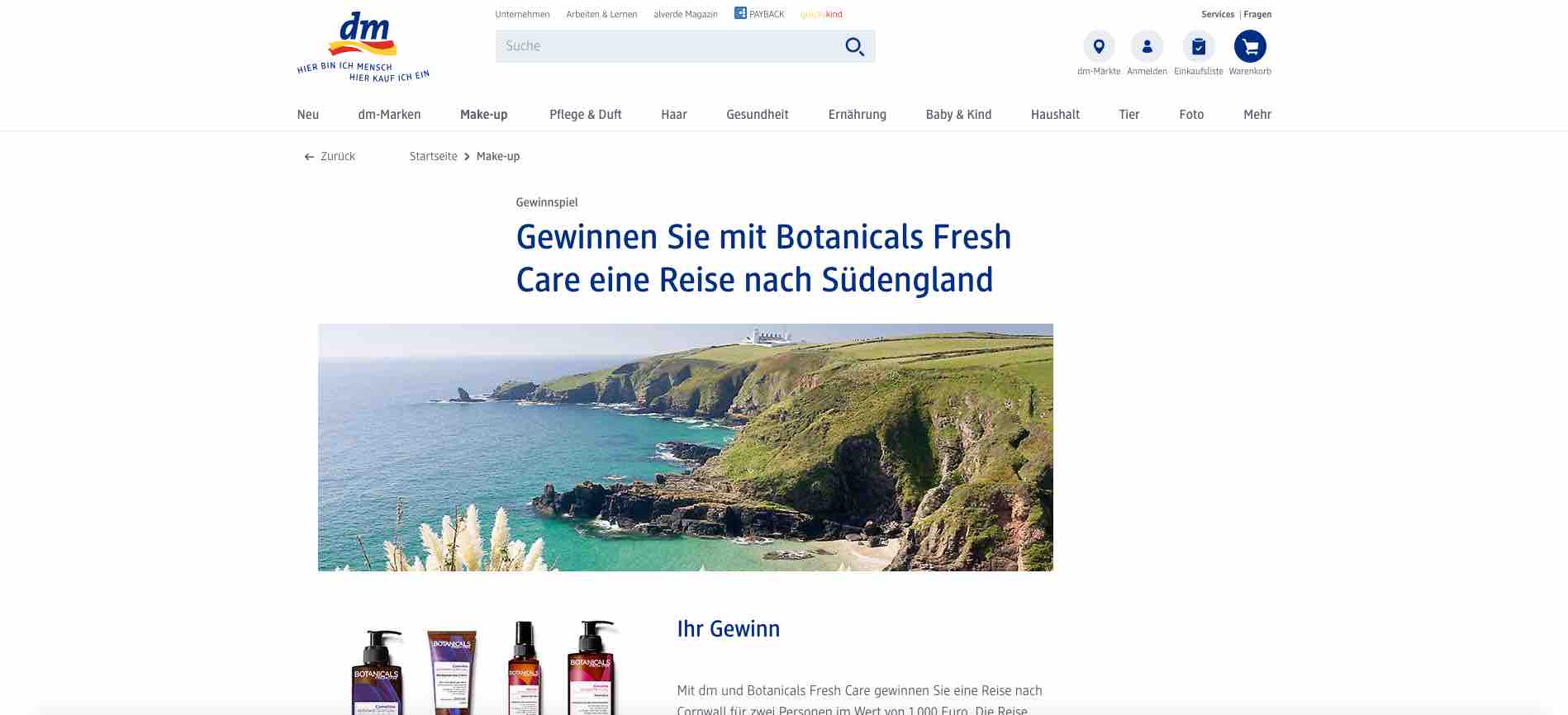Open the Tier menu

1129,115
